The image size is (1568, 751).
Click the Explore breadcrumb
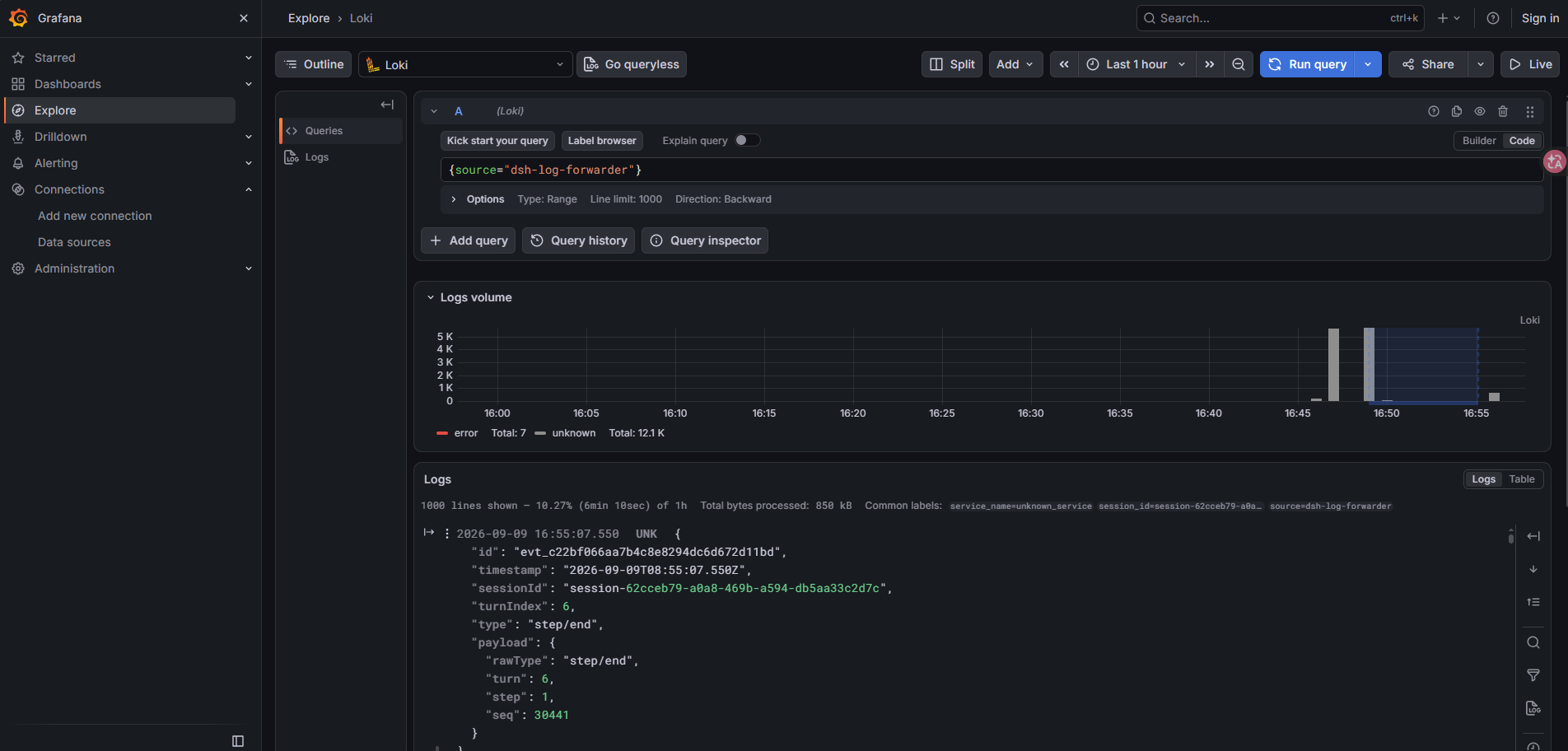(x=309, y=18)
